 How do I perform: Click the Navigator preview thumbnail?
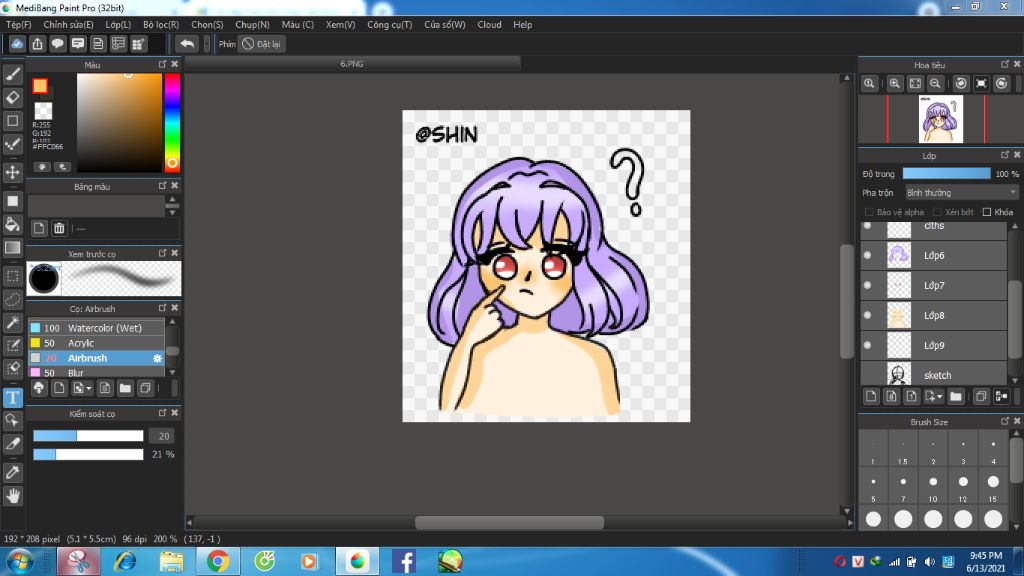coord(940,119)
